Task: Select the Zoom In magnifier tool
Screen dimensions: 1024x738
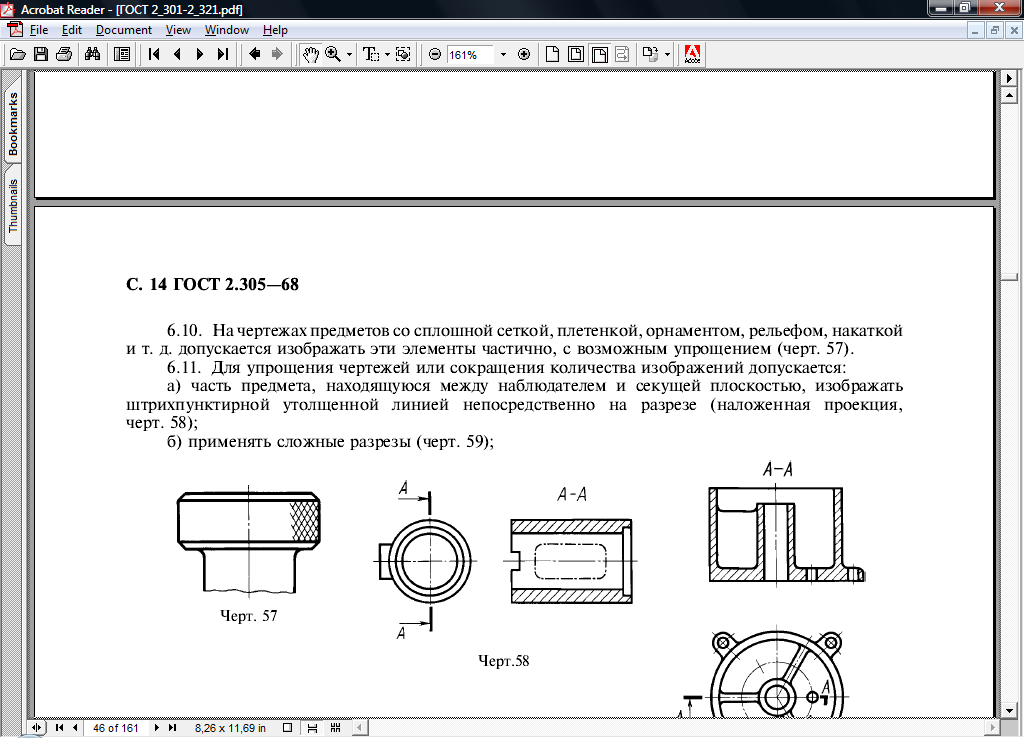Action: click(333, 54)
